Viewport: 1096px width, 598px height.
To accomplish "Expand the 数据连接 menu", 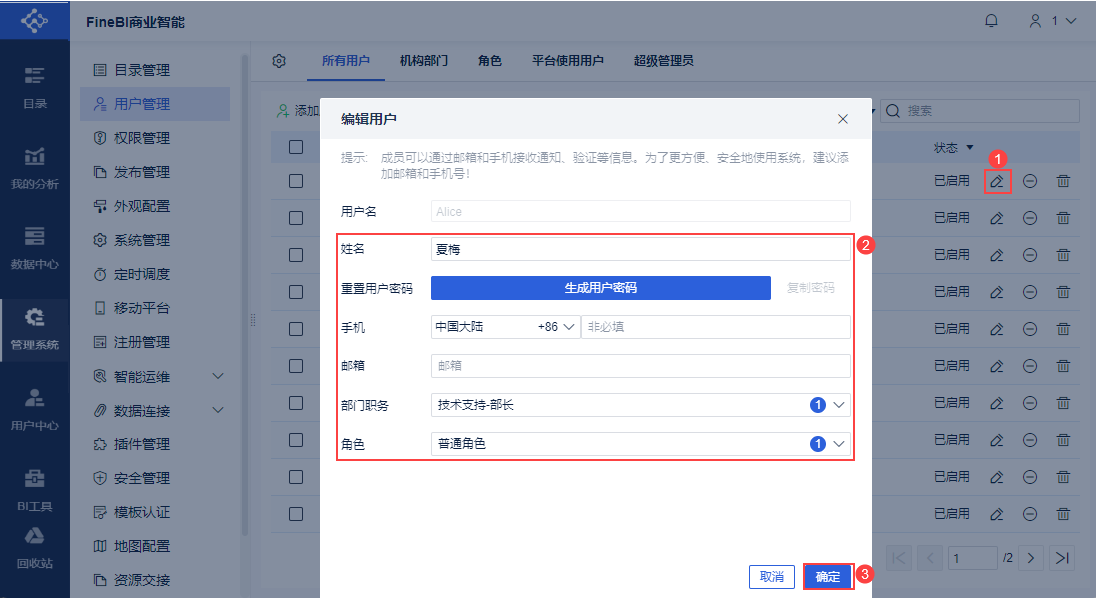I will [218, 410].
